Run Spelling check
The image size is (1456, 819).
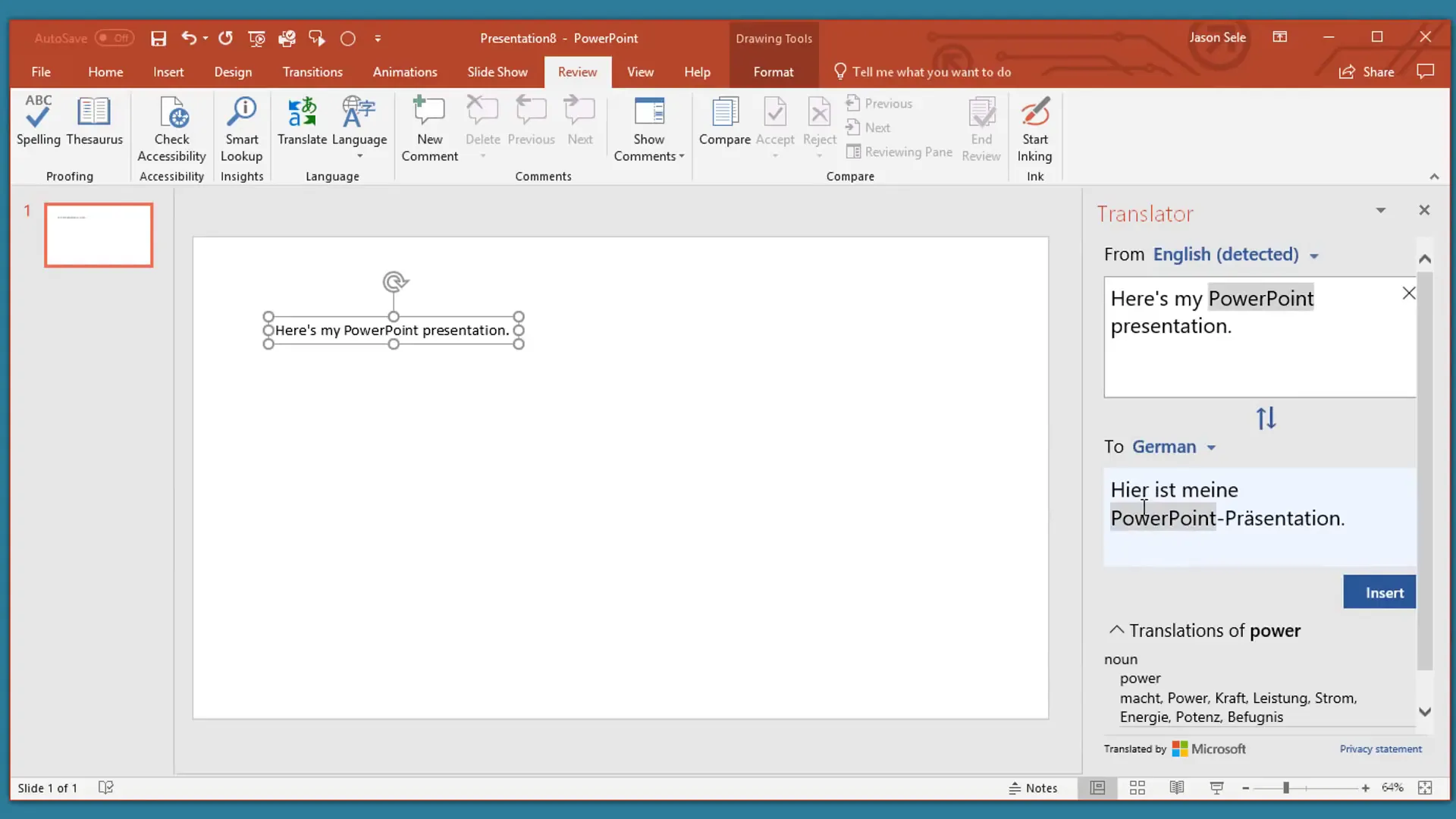pyautogui.click(x=38, y=121)
